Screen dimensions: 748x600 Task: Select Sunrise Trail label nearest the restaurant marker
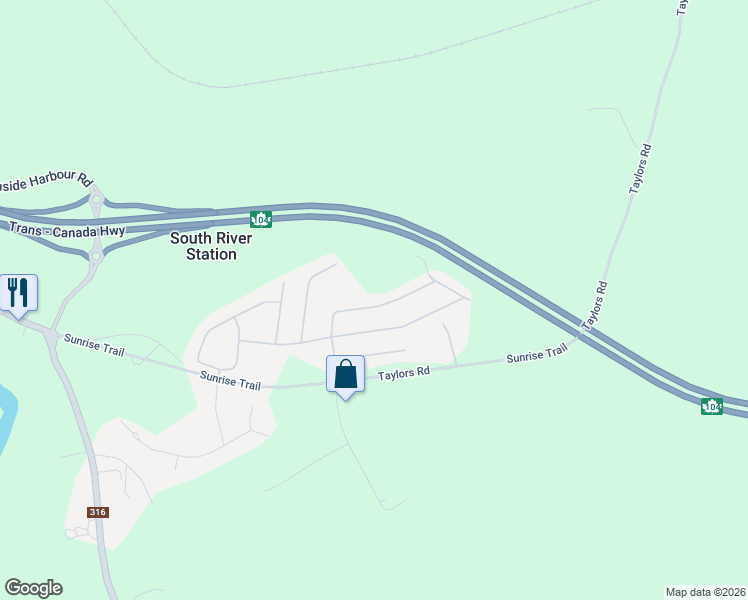(x=94, y=345)
